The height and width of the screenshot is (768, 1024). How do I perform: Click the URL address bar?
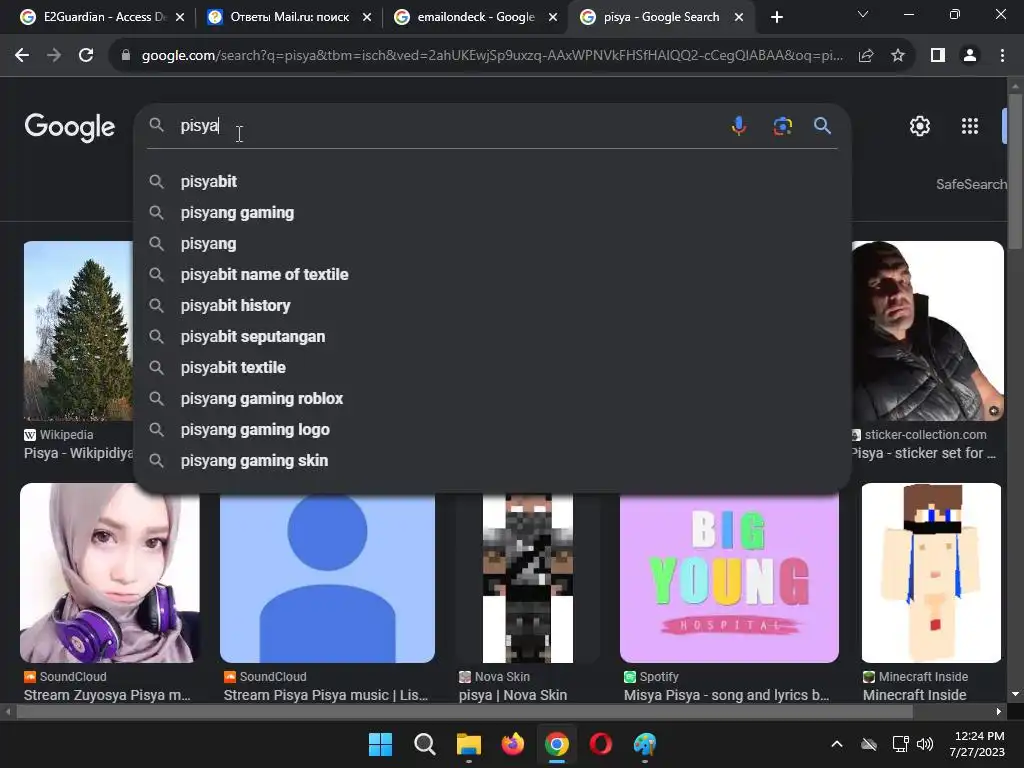tap(492, 56)
